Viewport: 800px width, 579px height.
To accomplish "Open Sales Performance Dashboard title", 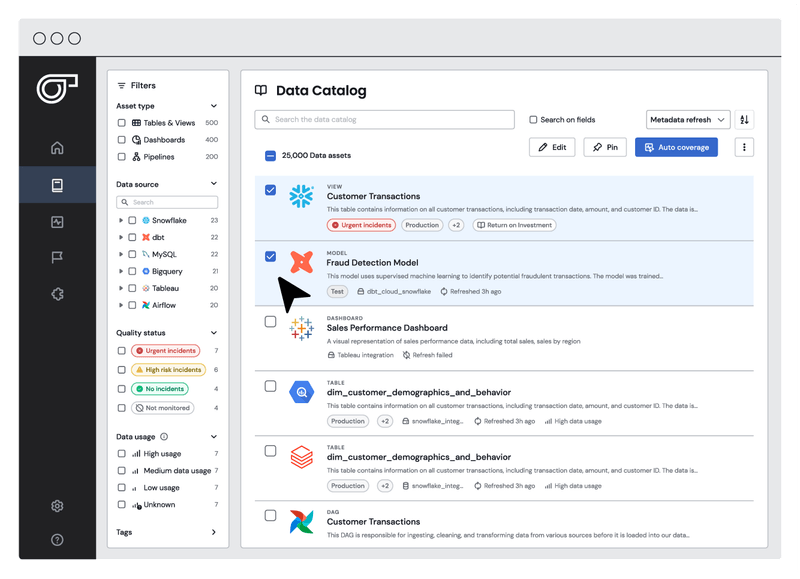I will click(x=387, y=328).
